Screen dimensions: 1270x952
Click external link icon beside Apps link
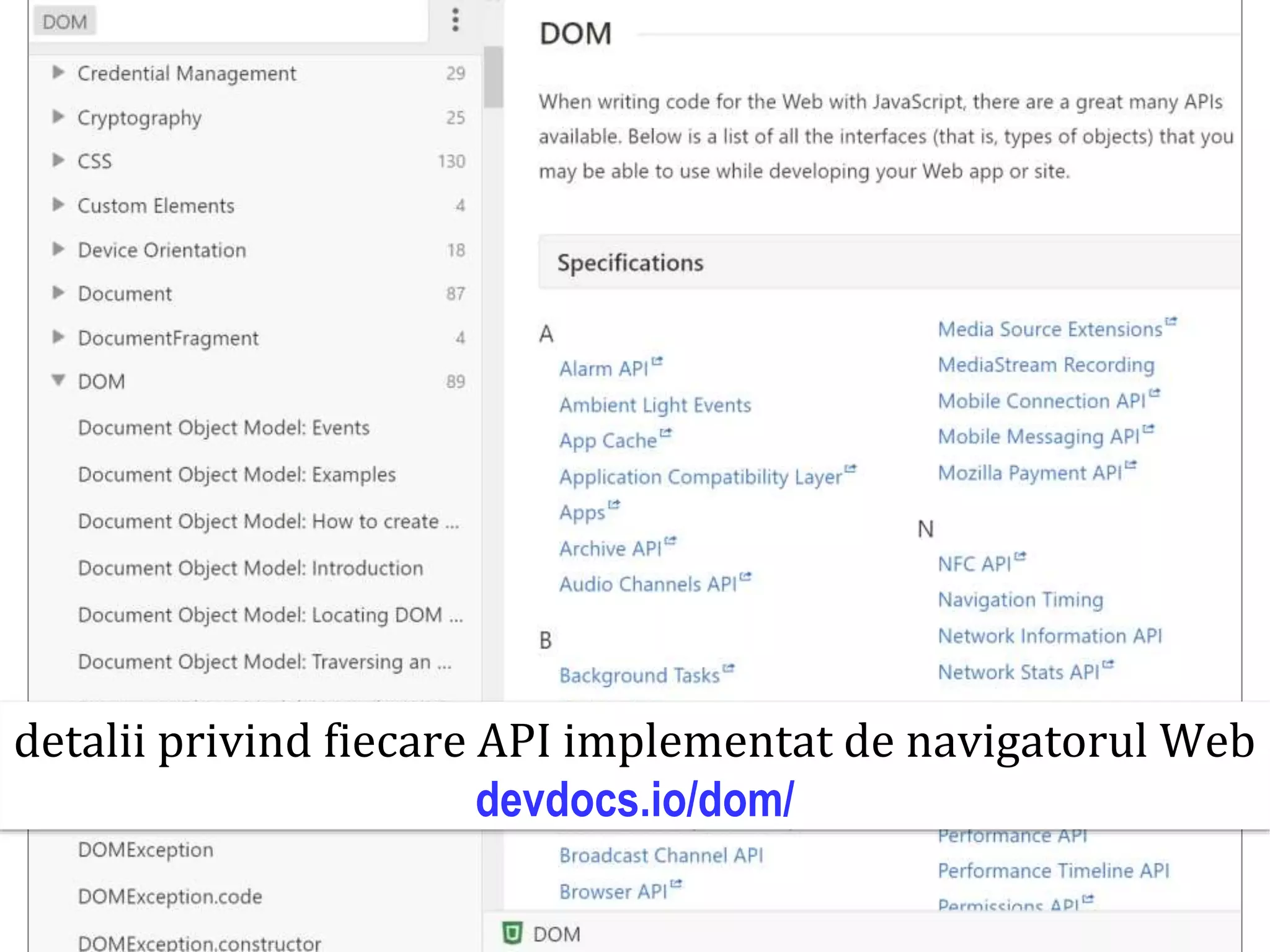click(614, 505)
